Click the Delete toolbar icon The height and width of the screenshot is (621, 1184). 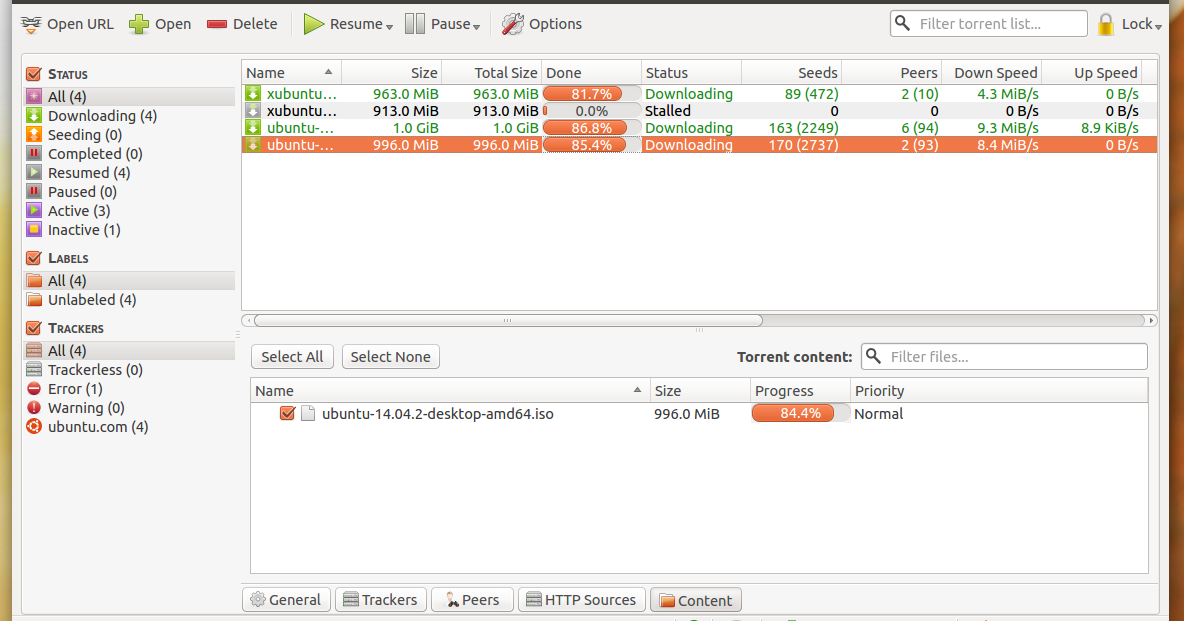point(215,23)
